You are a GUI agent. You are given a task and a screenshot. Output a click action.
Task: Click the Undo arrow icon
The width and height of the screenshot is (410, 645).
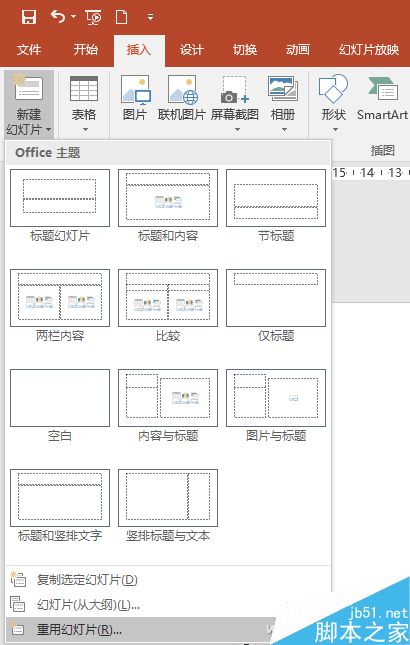coord(58,17)
